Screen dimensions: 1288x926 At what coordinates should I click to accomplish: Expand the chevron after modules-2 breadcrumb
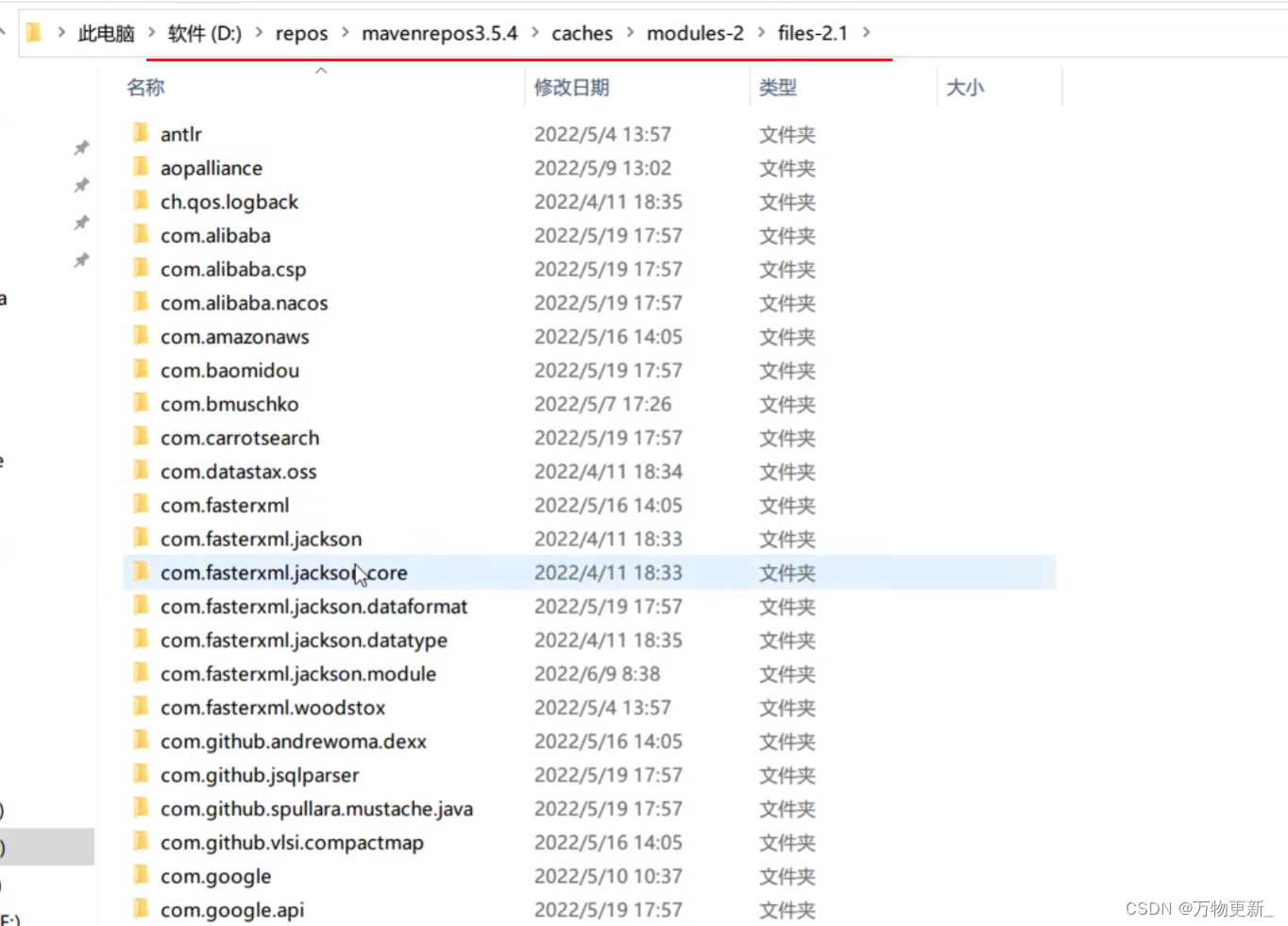(x=761, y=33)
